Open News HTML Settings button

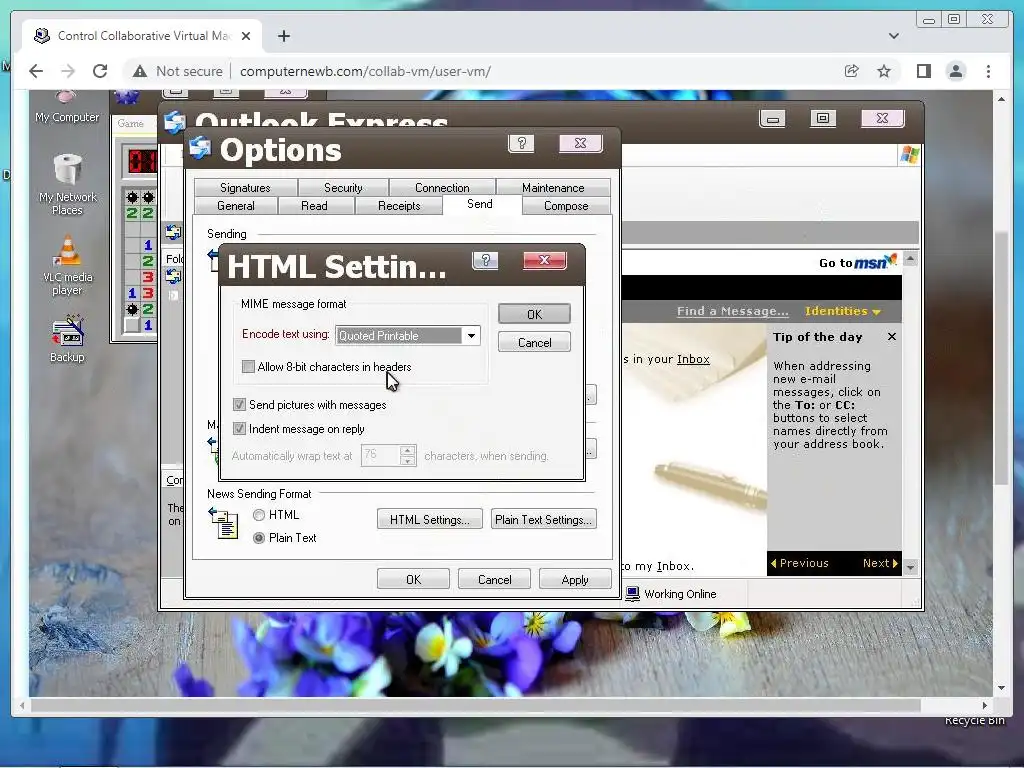[x=430, y=520]
